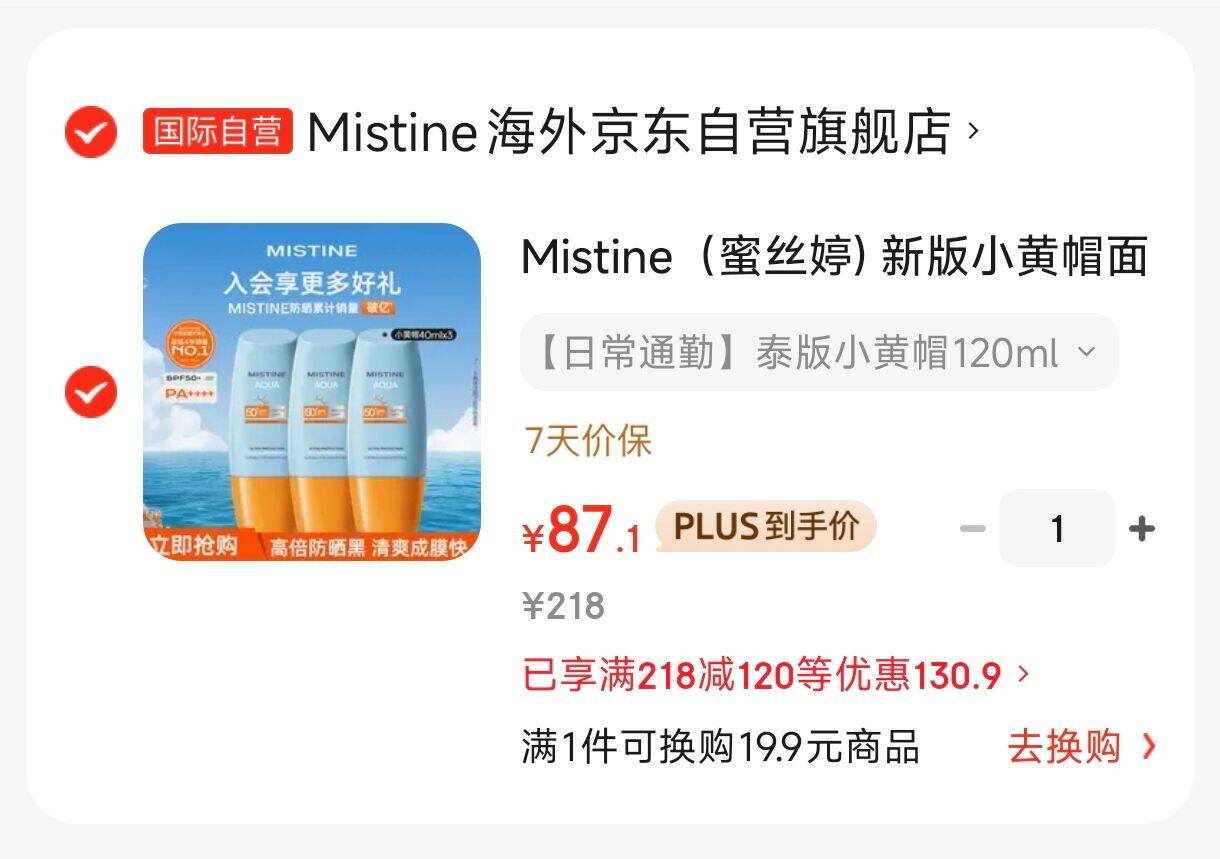The image size is (1220, 859).
Task: Toggle the sunscreen product item checkbox
Action: (x=90, y=391)
